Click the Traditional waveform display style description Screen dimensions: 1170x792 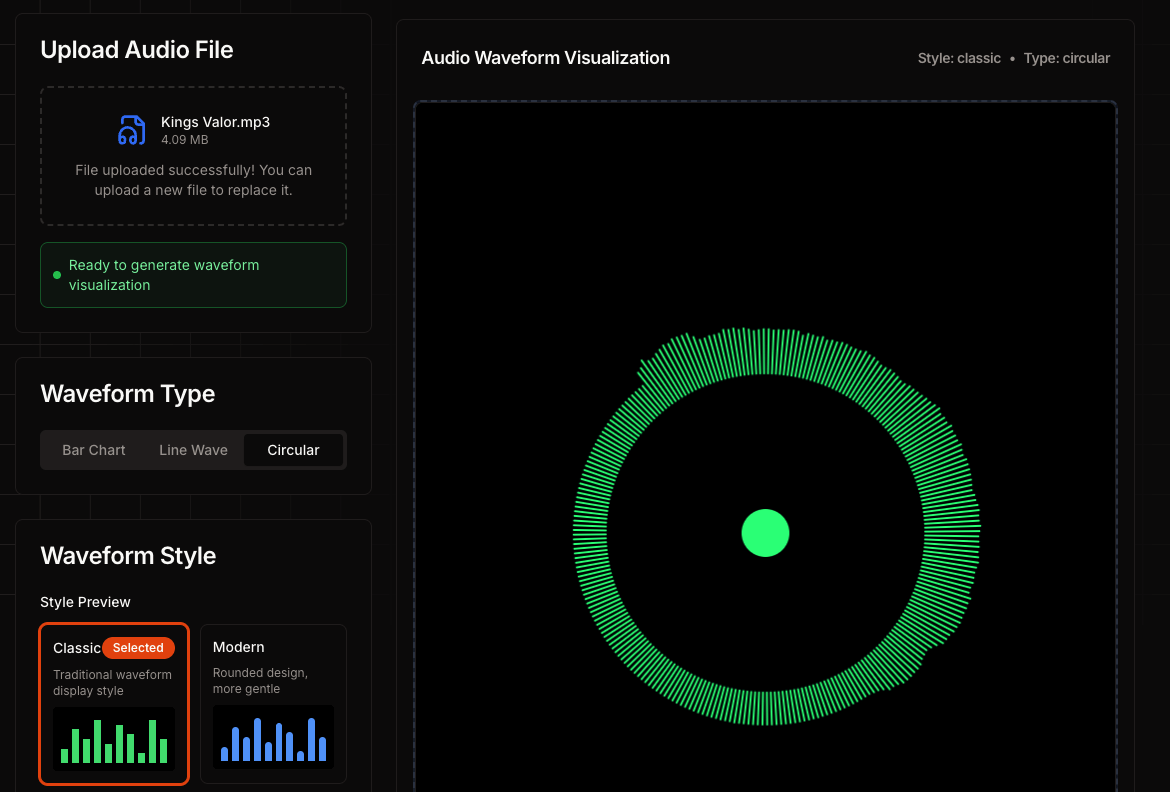click(113, 682)
